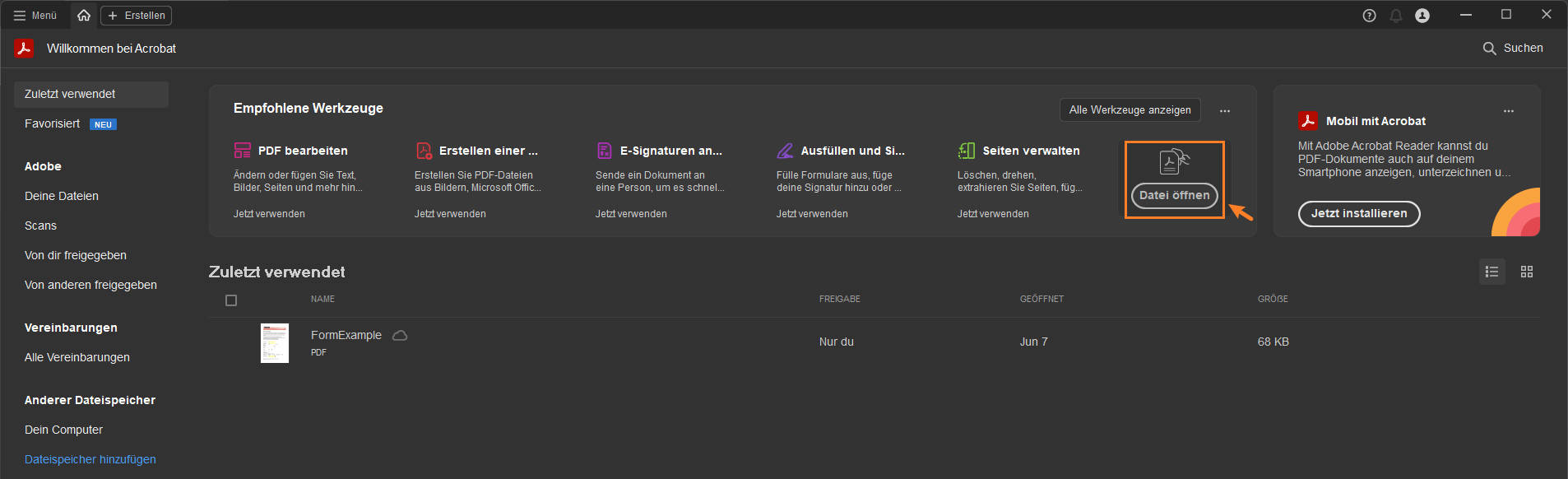
Task: Click Jetzt verwenden under Ausfüllen und Si...
Action: (812, 214)
